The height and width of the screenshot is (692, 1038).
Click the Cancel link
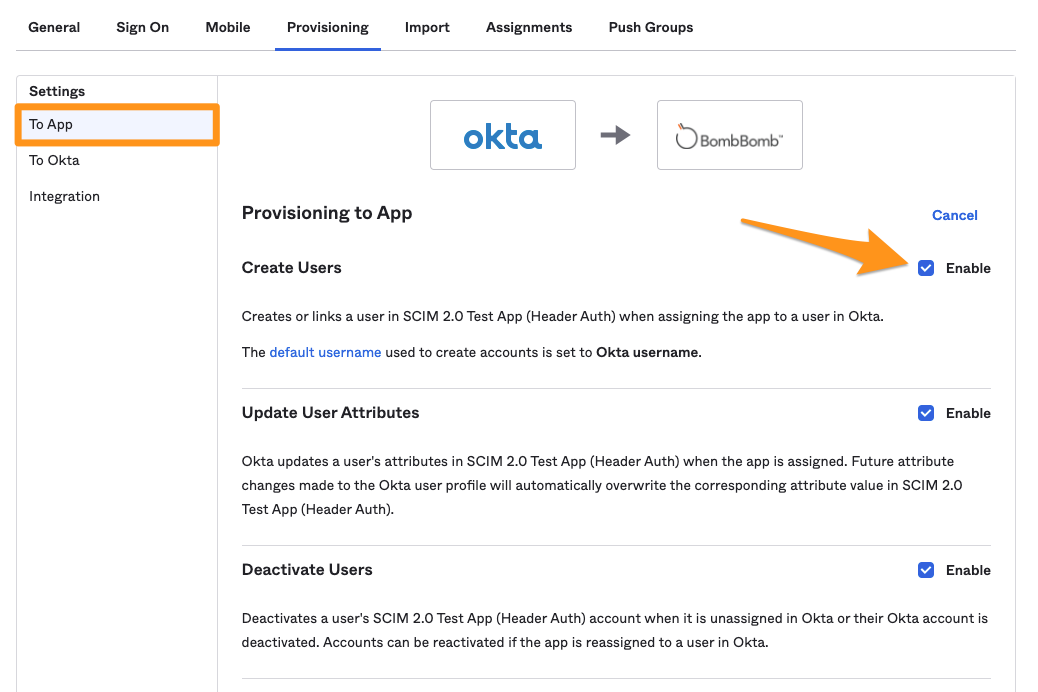954,215
